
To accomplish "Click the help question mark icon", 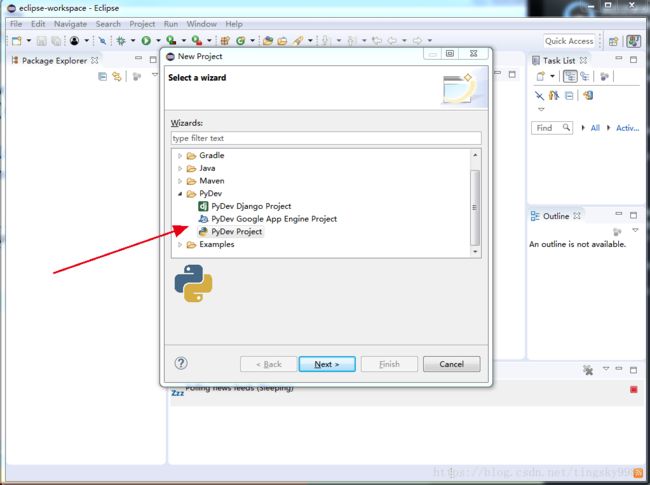I will click(181, 363).
